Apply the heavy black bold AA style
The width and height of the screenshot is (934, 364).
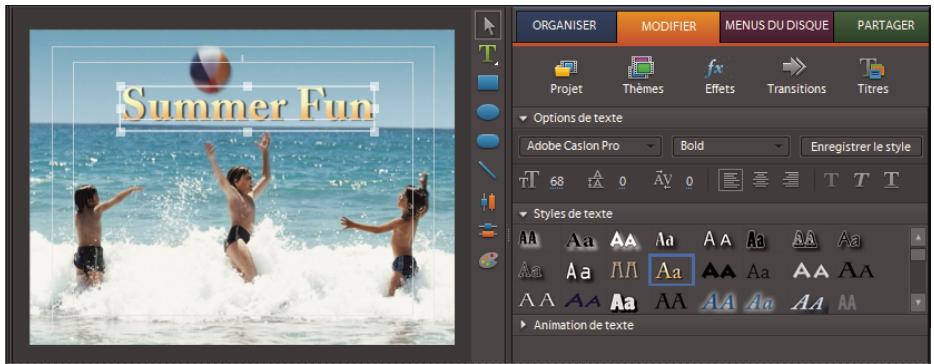tap(718, 272)
